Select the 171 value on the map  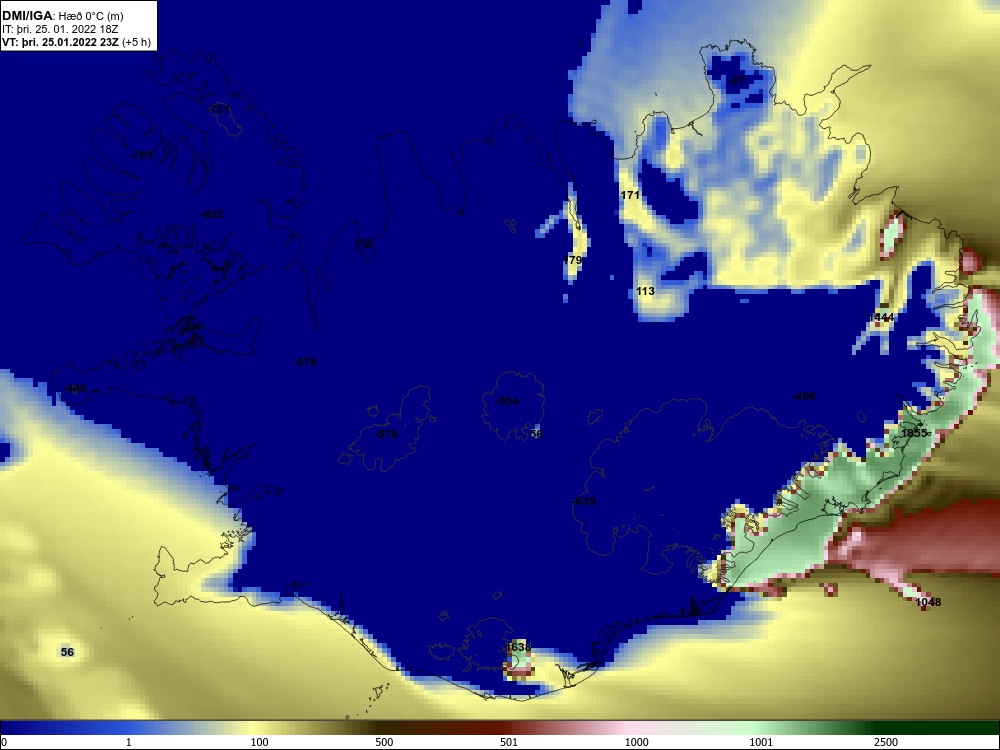tap(630, 195)
